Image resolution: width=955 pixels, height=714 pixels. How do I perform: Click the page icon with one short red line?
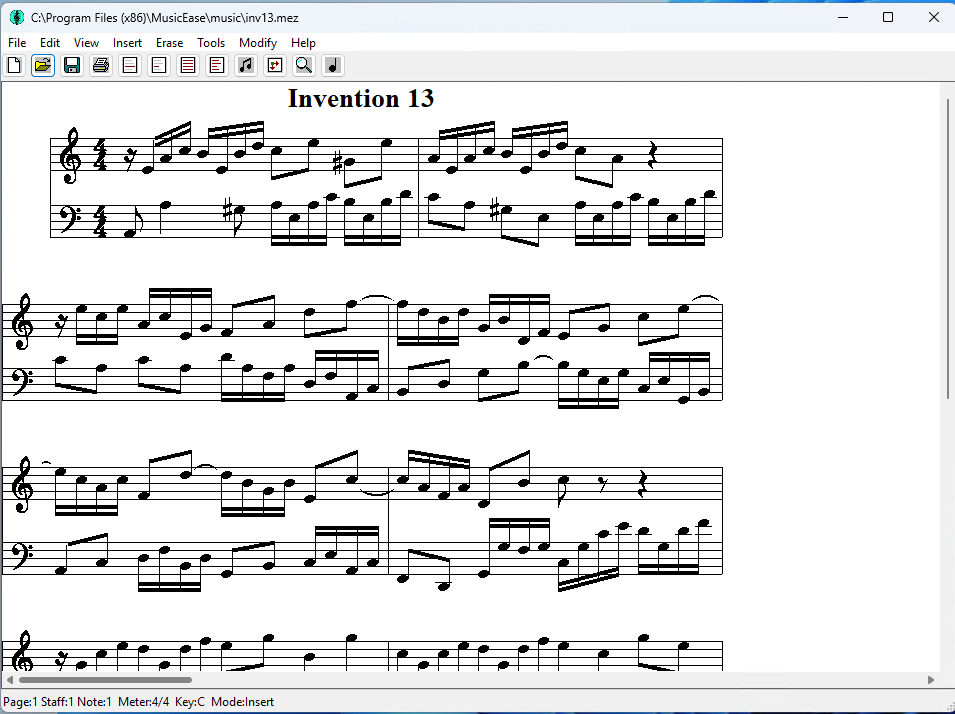(159, 65)
